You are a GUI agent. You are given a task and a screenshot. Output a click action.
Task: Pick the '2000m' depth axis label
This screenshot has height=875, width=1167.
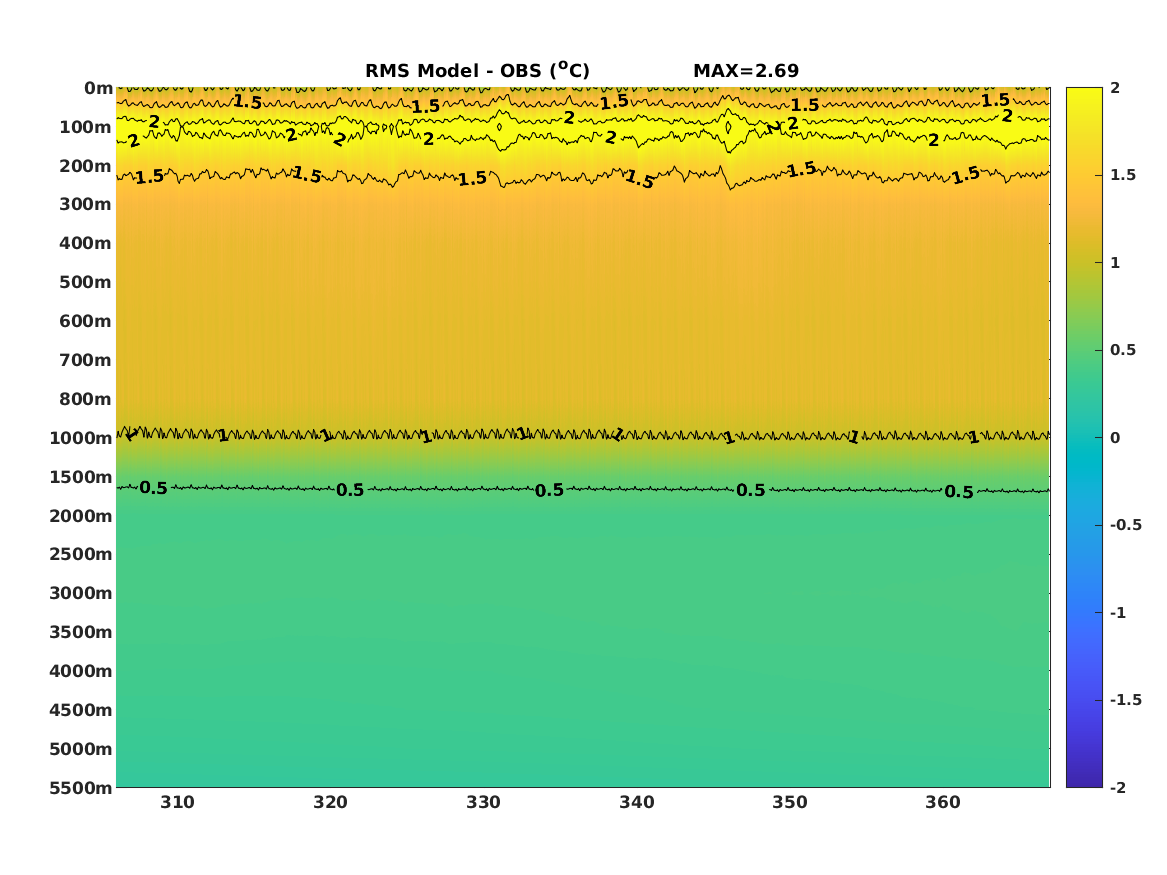pyautogui.click(x=81, y=516)
